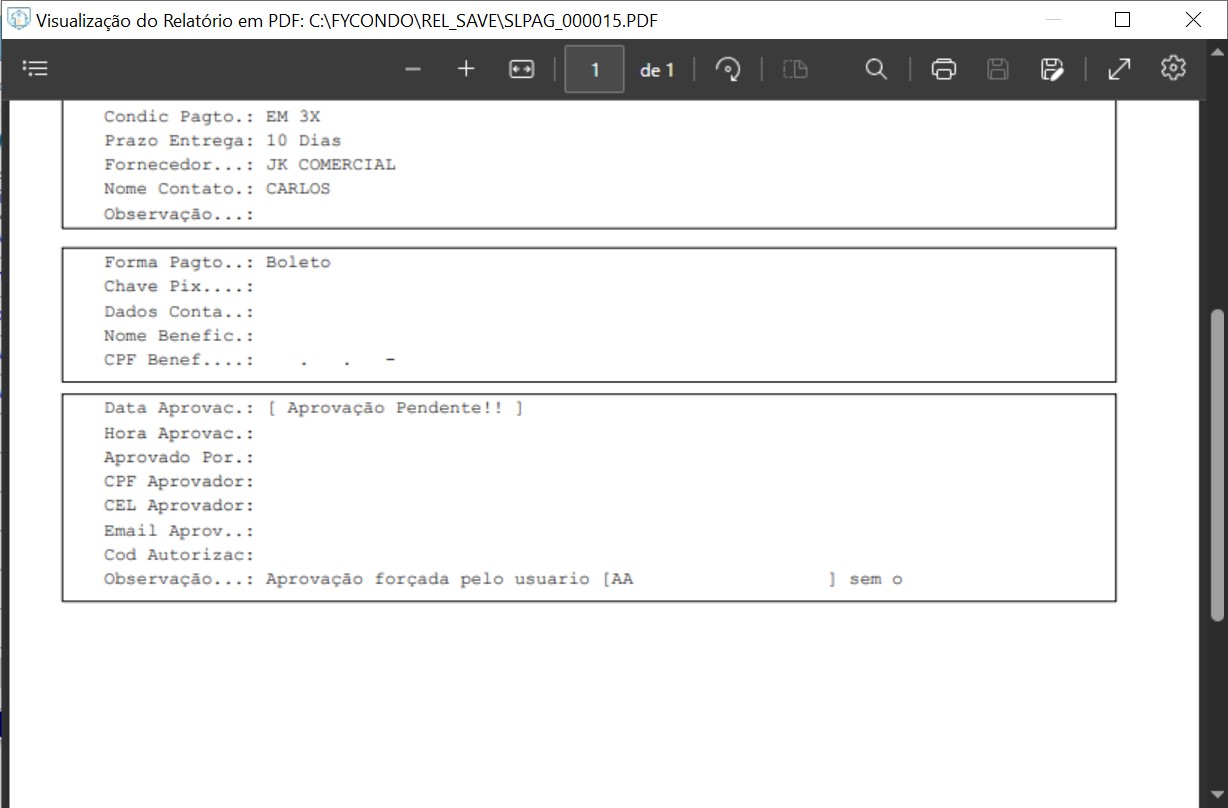The image size is (1228, 808).
Task: Open the PDF viewer settings gear
Action: (1173, 68)
